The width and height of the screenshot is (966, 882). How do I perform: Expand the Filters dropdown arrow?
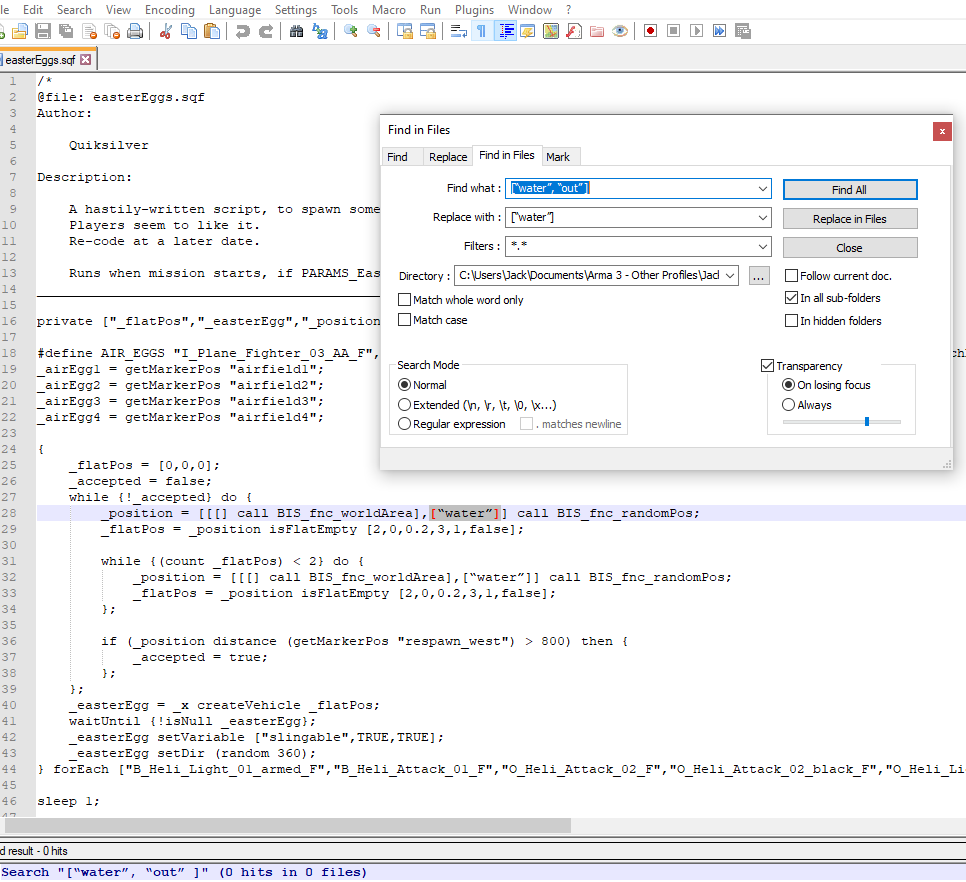(763, 246)
